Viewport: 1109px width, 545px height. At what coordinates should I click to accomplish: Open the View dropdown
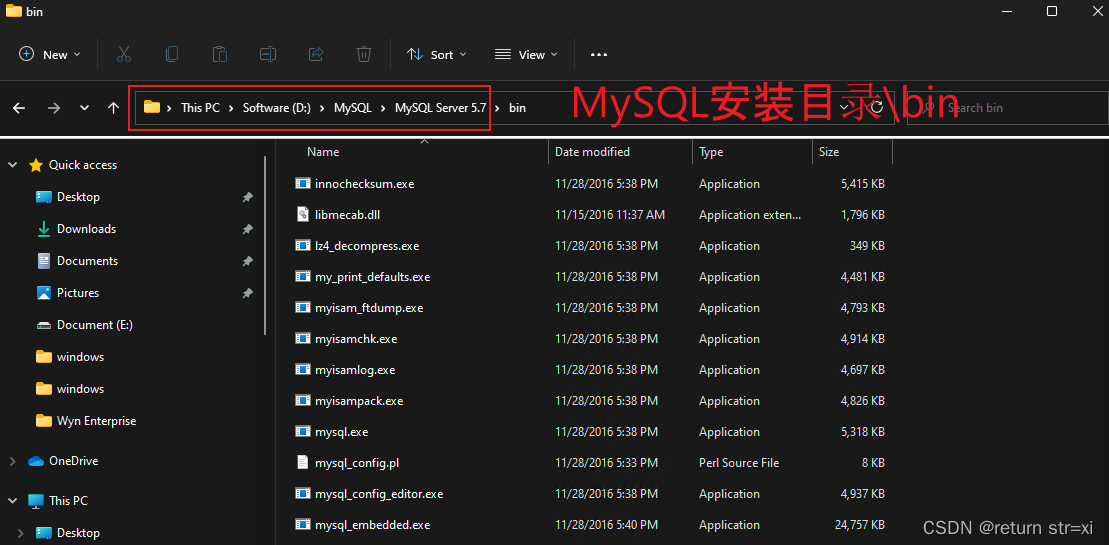tap(526, 54)
